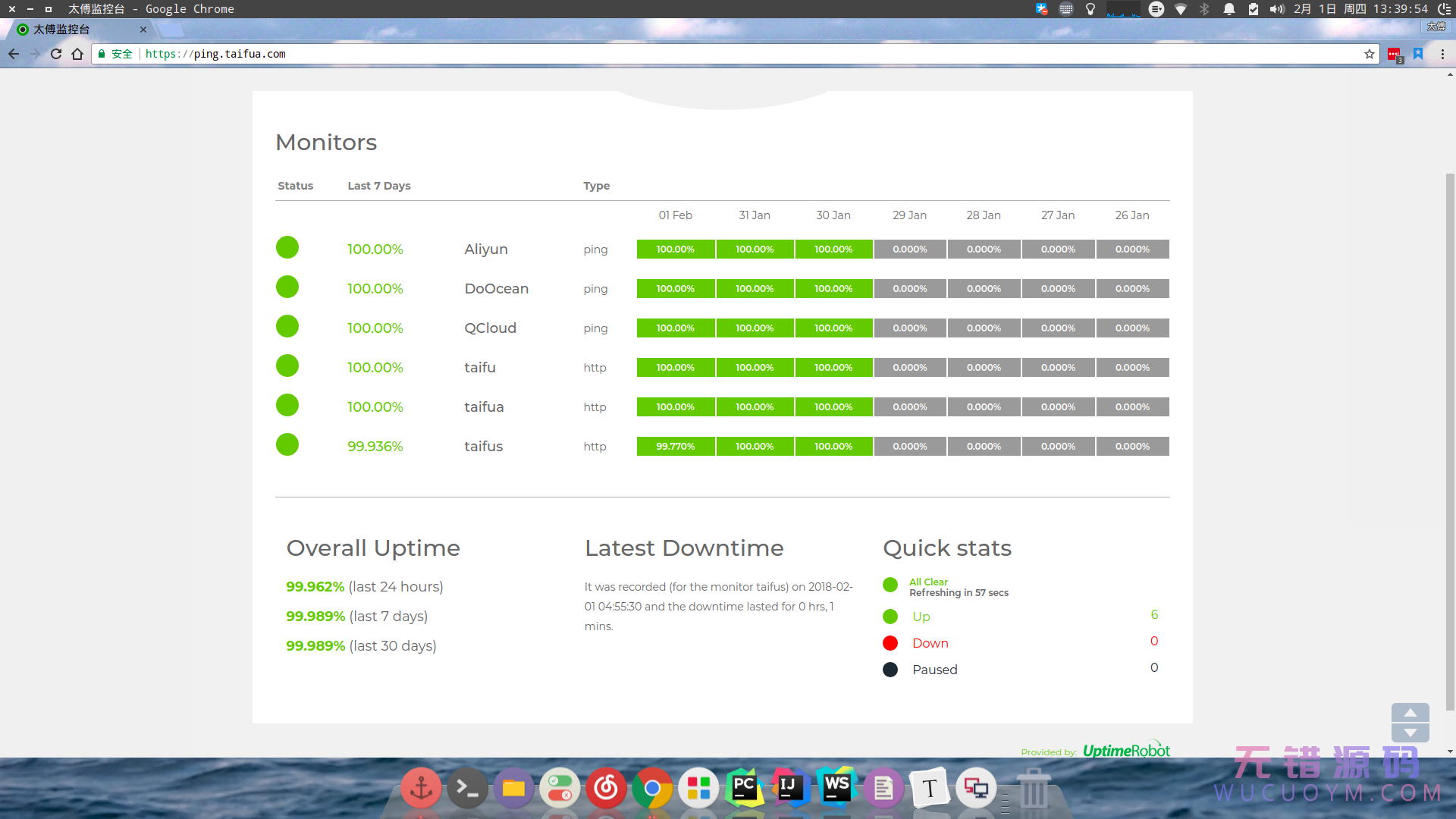Image resolution: width=1456 pixels, height=819 pixels.
Task: Click the trash icon in the dock
Action: click(x=1033, y=789)
